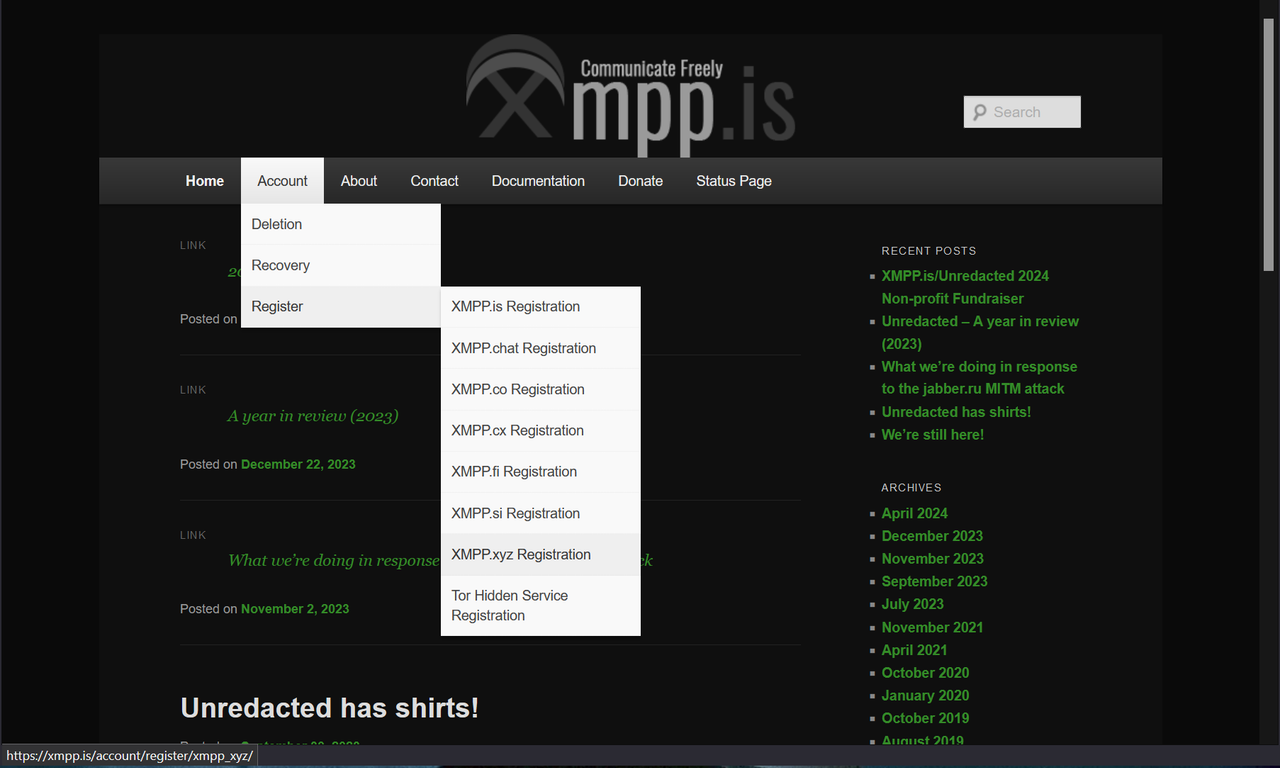Open the Home menu item

click(205, 181)
